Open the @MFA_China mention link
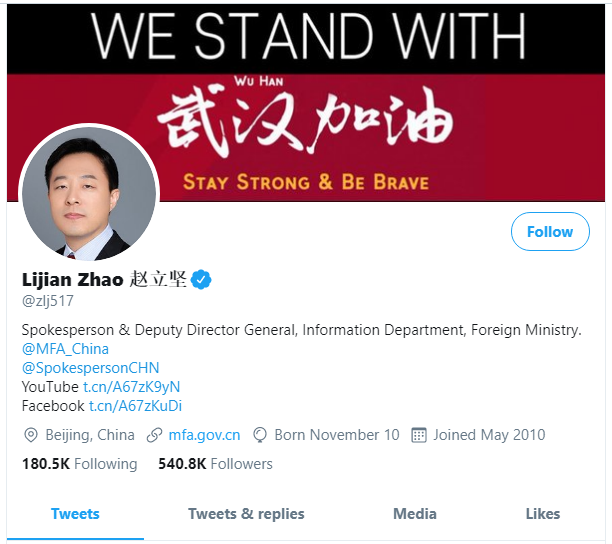The width and height of the screenshot is (612, 544). pyautogui.click(x=65, y=349)
